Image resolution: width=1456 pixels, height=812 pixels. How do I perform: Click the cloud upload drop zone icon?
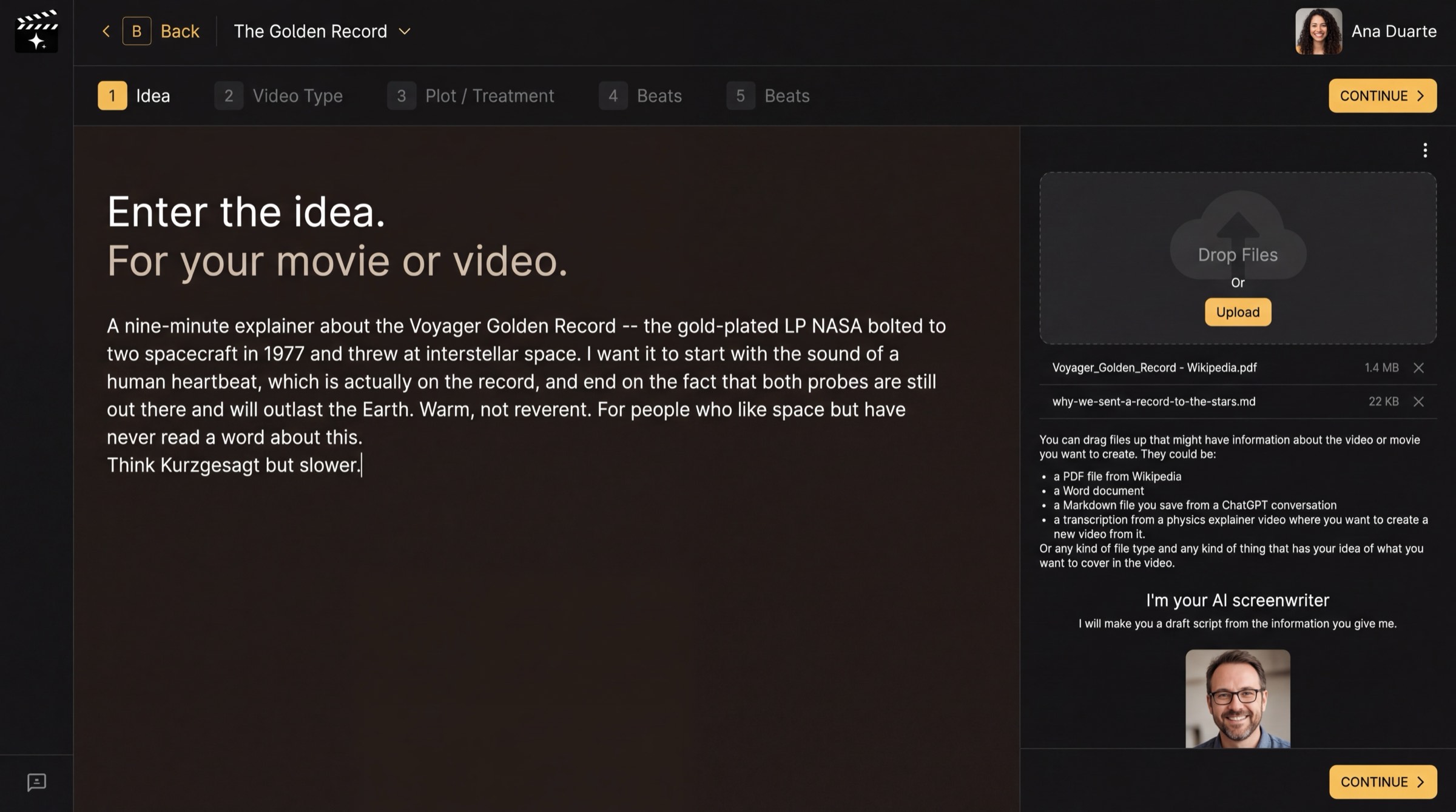[1238, 235]
